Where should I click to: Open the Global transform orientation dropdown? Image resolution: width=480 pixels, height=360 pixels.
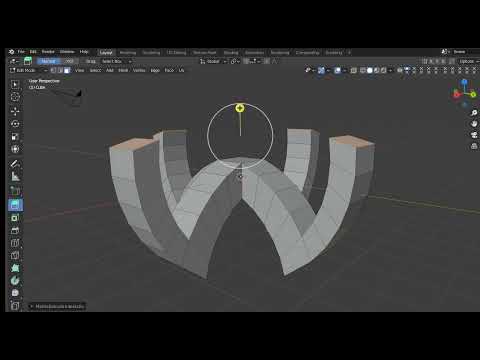point(213,61)
